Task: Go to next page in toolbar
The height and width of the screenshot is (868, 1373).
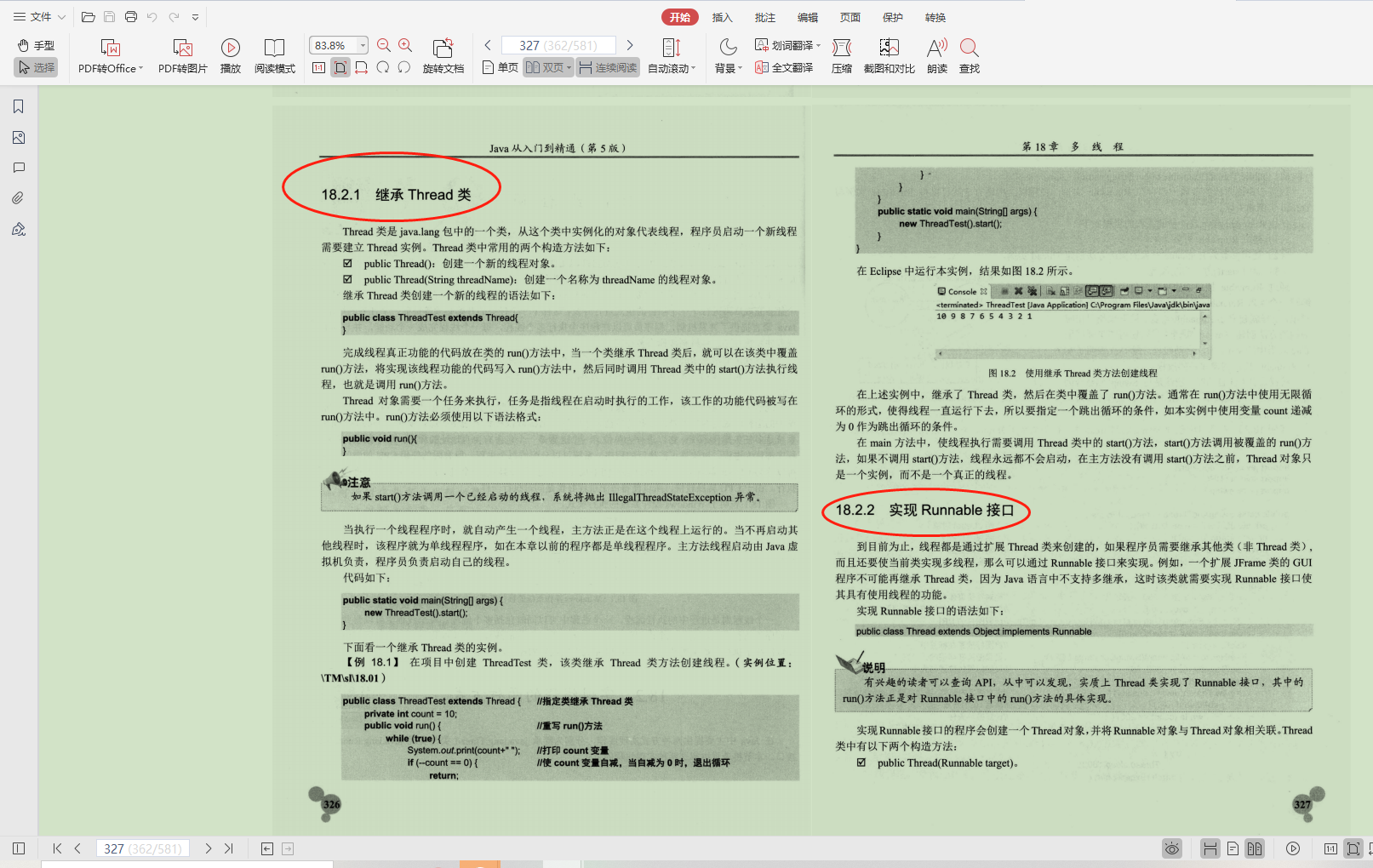Action: [x=630, y=45]
